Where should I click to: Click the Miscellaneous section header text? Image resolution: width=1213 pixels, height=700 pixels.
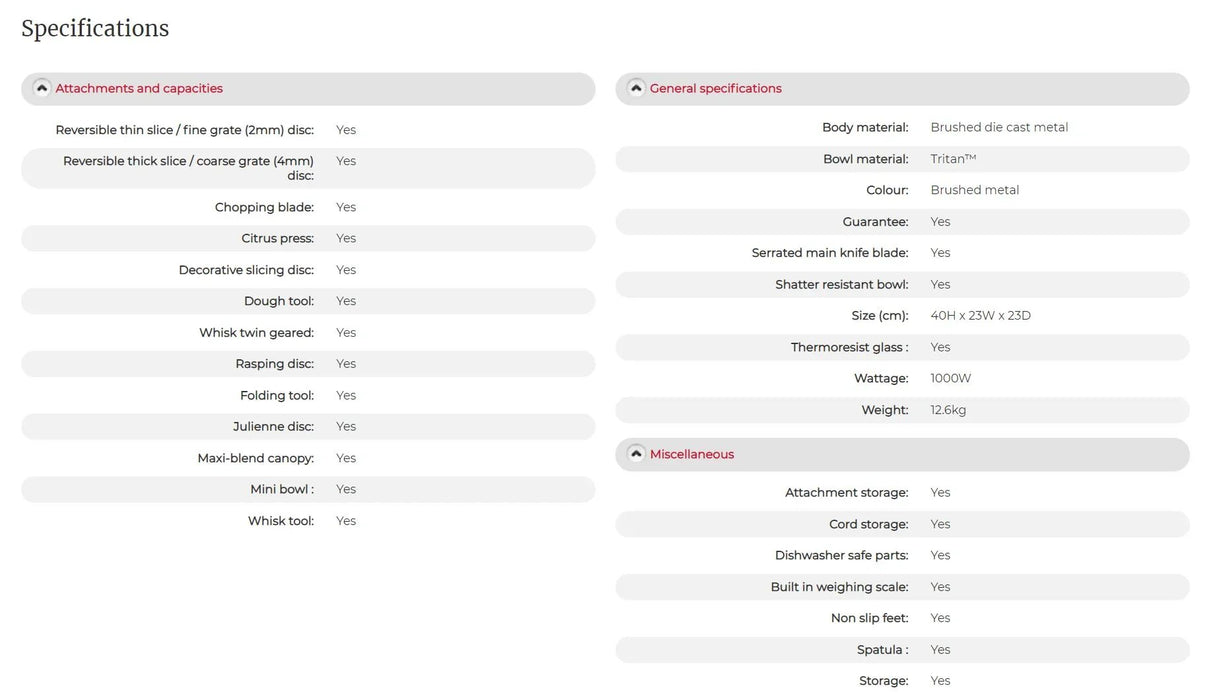[691, 455]
